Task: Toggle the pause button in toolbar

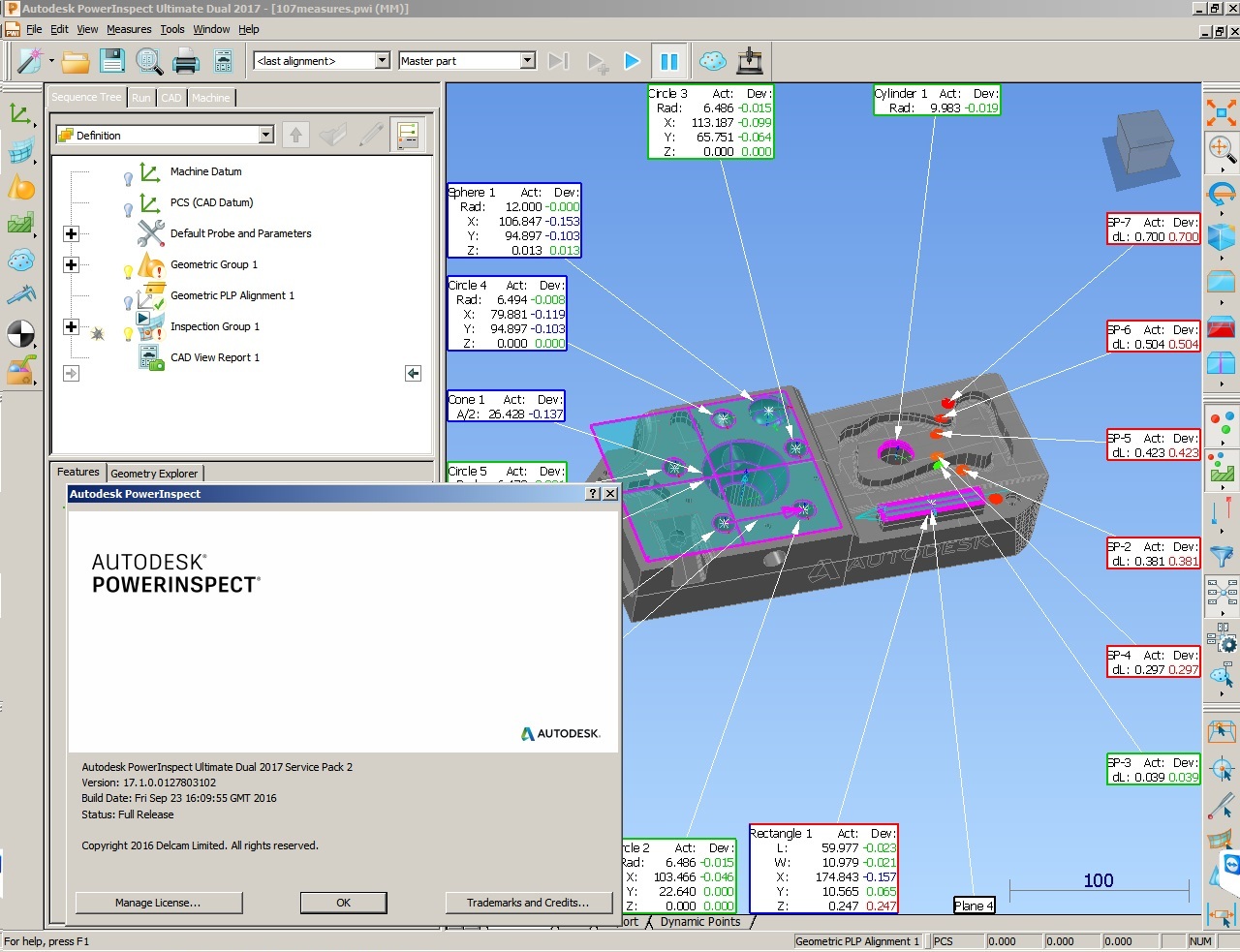Action: point(669,61)
